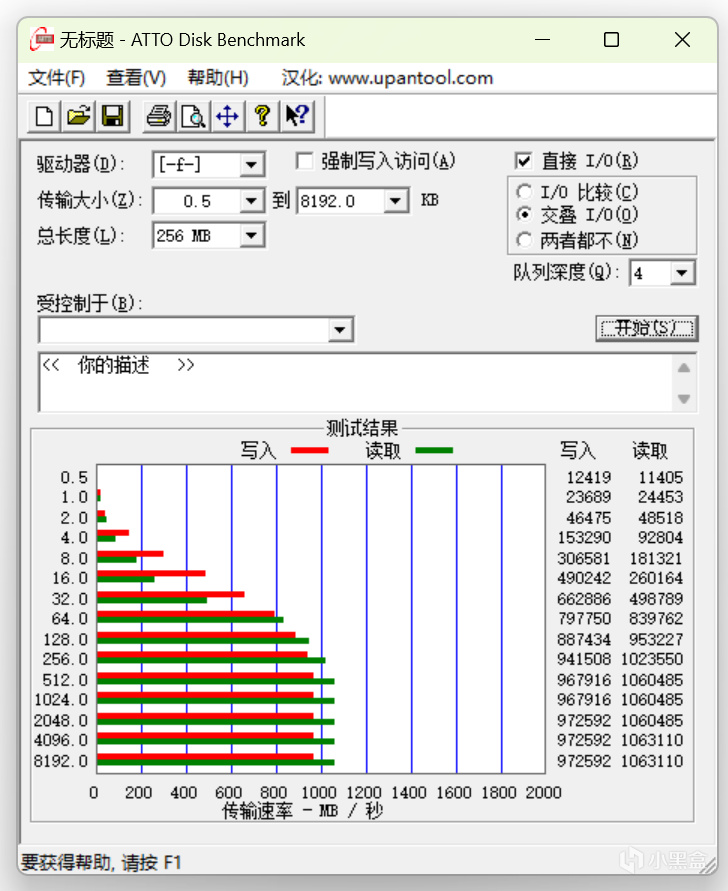728x891 pixels.
Task: Select the 交叠 I/O(O) radio button
Action: tap(524, 215)
